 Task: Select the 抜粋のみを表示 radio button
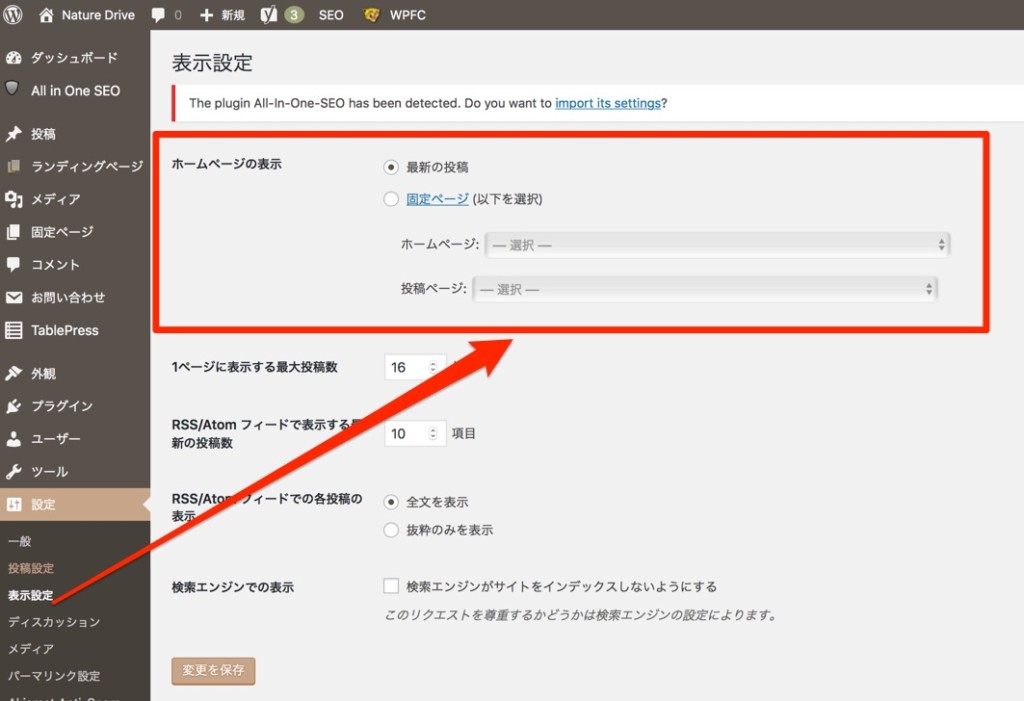point(391,529)
